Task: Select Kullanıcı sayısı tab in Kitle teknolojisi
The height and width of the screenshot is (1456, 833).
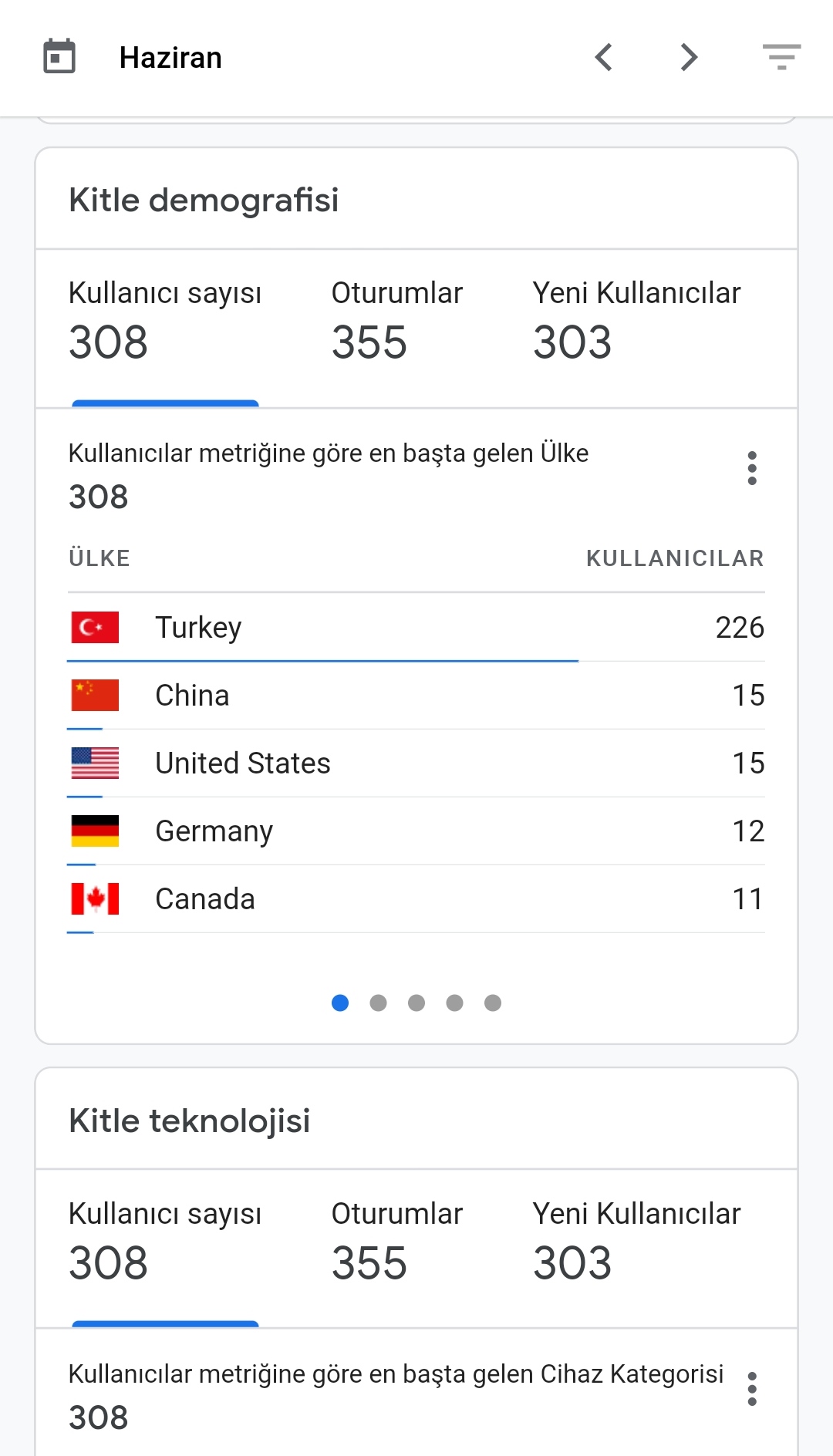Action: click(165, 1242)
